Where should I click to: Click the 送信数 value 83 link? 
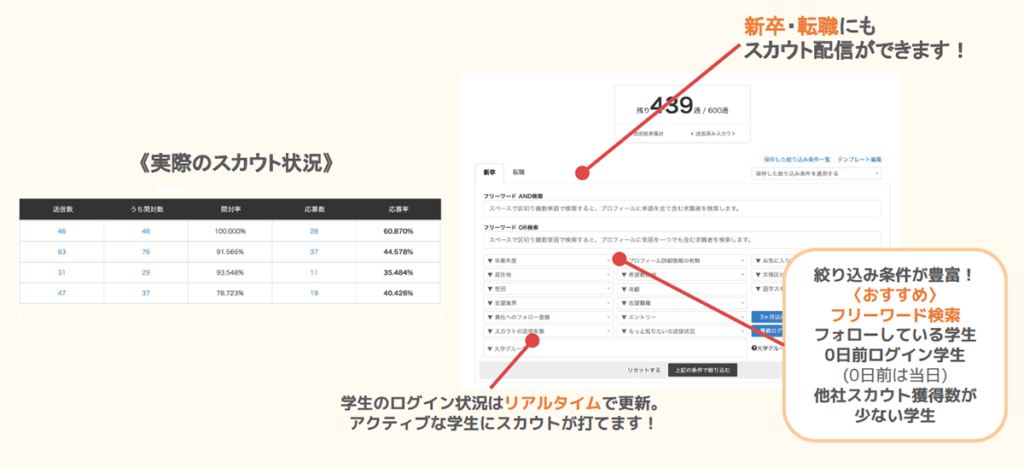click(x=62, y=251)
